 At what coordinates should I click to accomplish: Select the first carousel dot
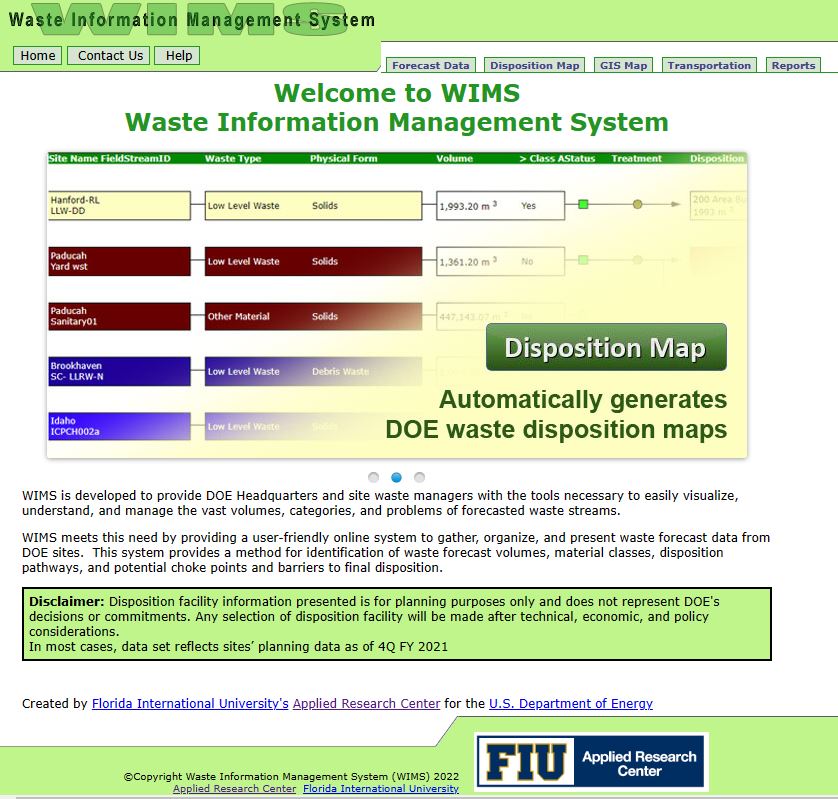click(x=373, y=477)
